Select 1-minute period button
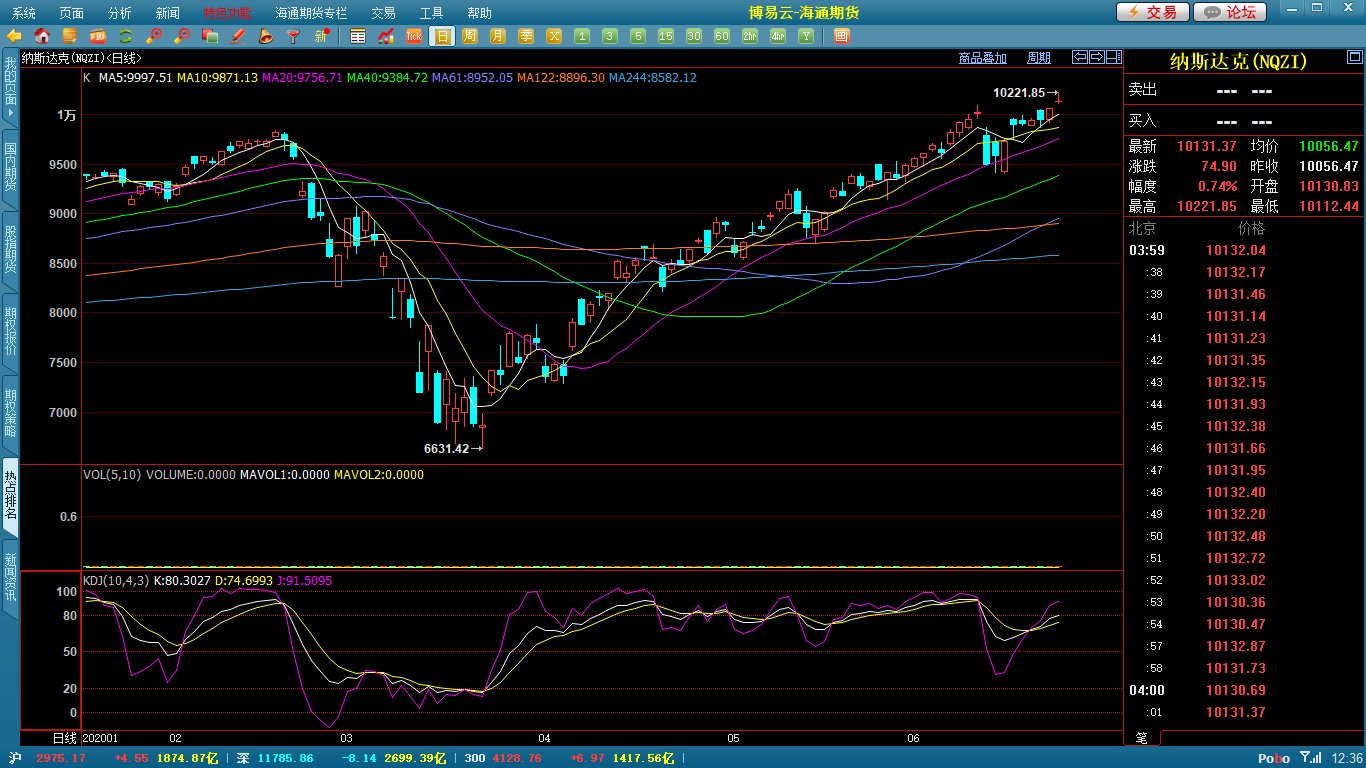The height and width of the screenshot is (768, 1366). click(x=582, y=36)
